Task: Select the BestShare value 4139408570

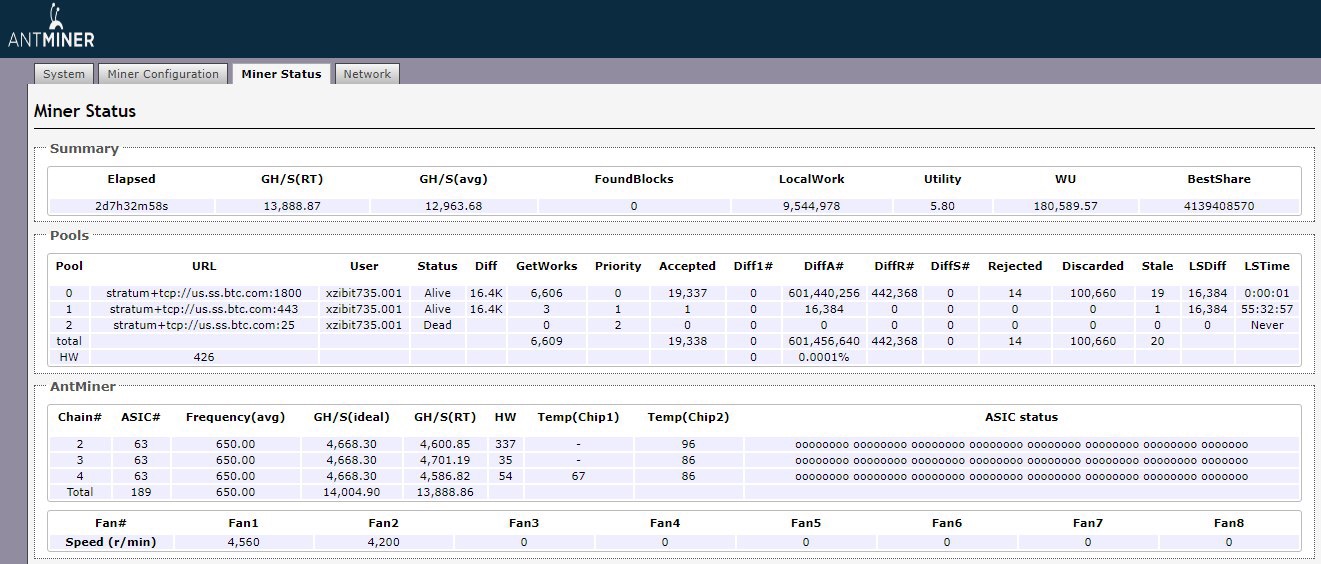Action: click(1217, 206)
